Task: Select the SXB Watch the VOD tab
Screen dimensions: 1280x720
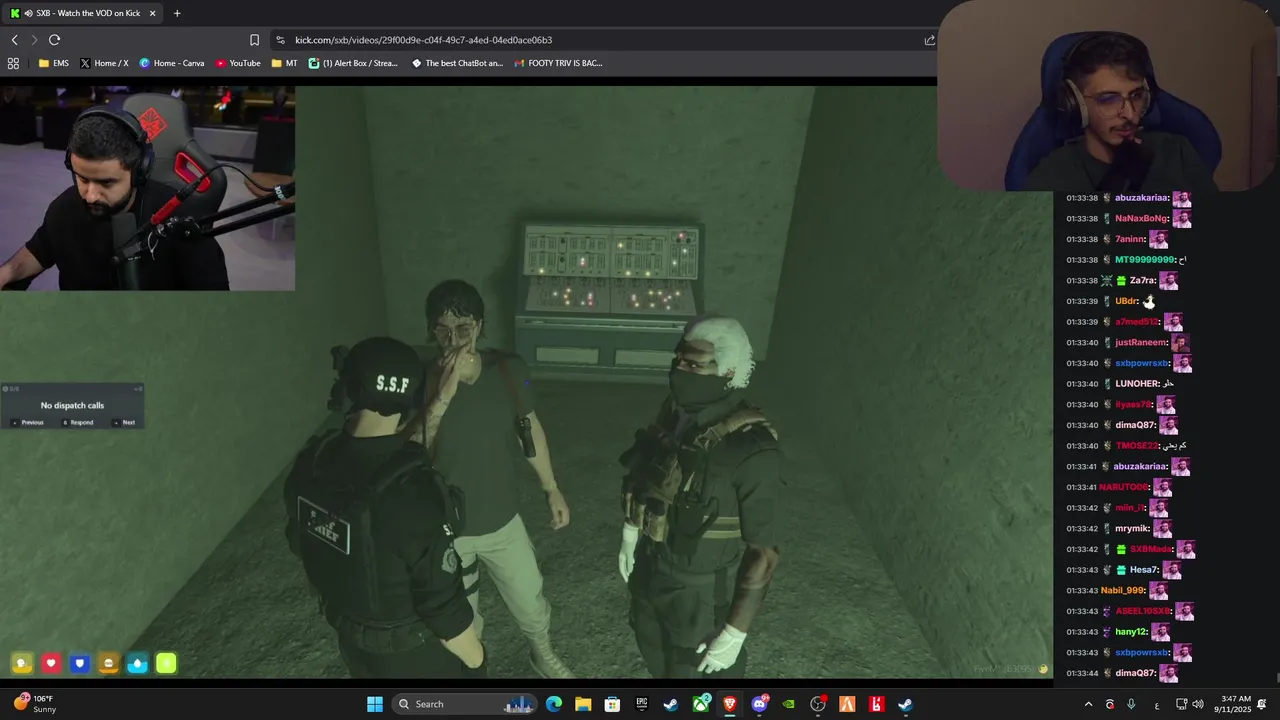Action: [84, 13]
